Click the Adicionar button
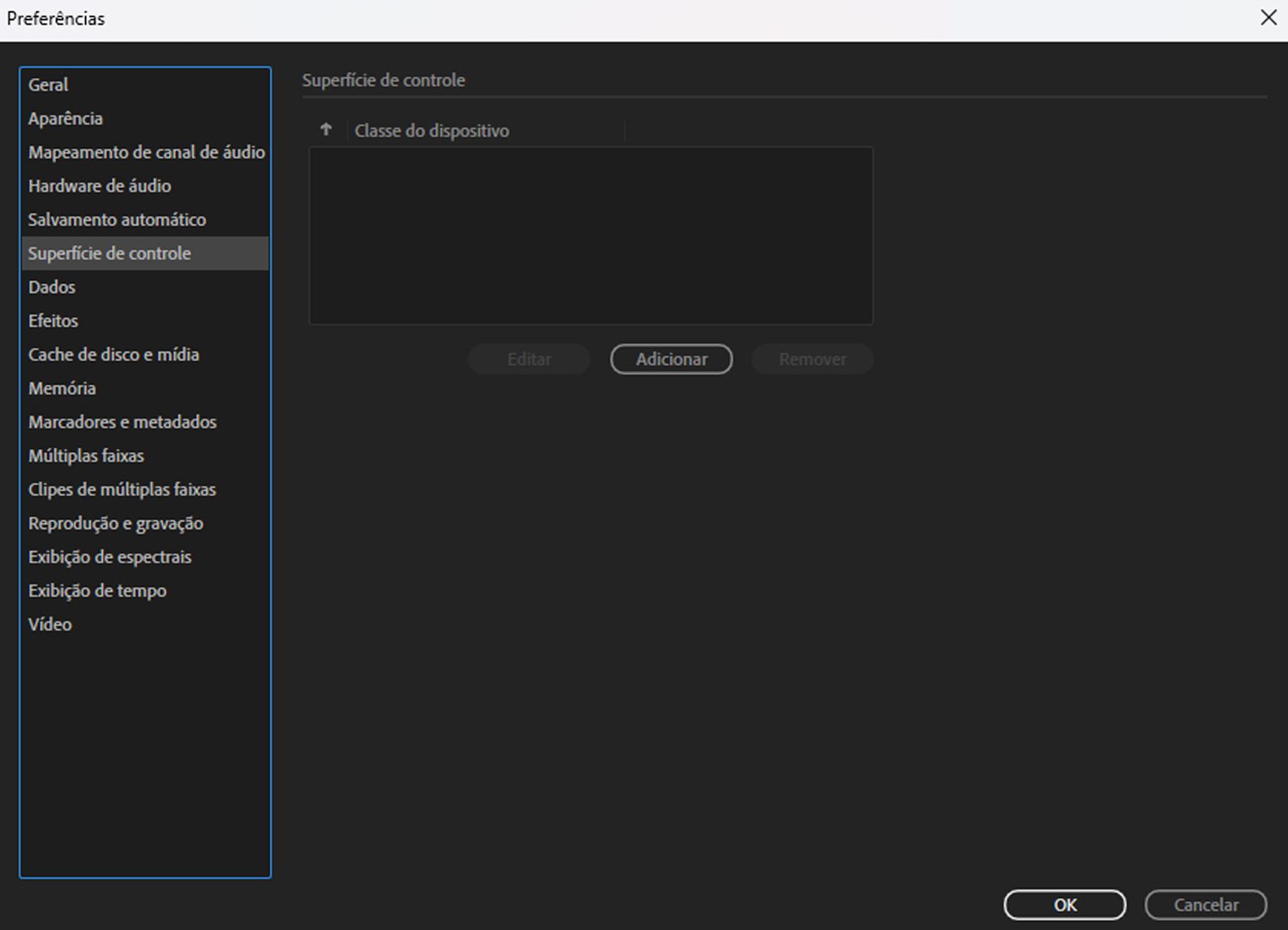 click(x=672, y=359)
